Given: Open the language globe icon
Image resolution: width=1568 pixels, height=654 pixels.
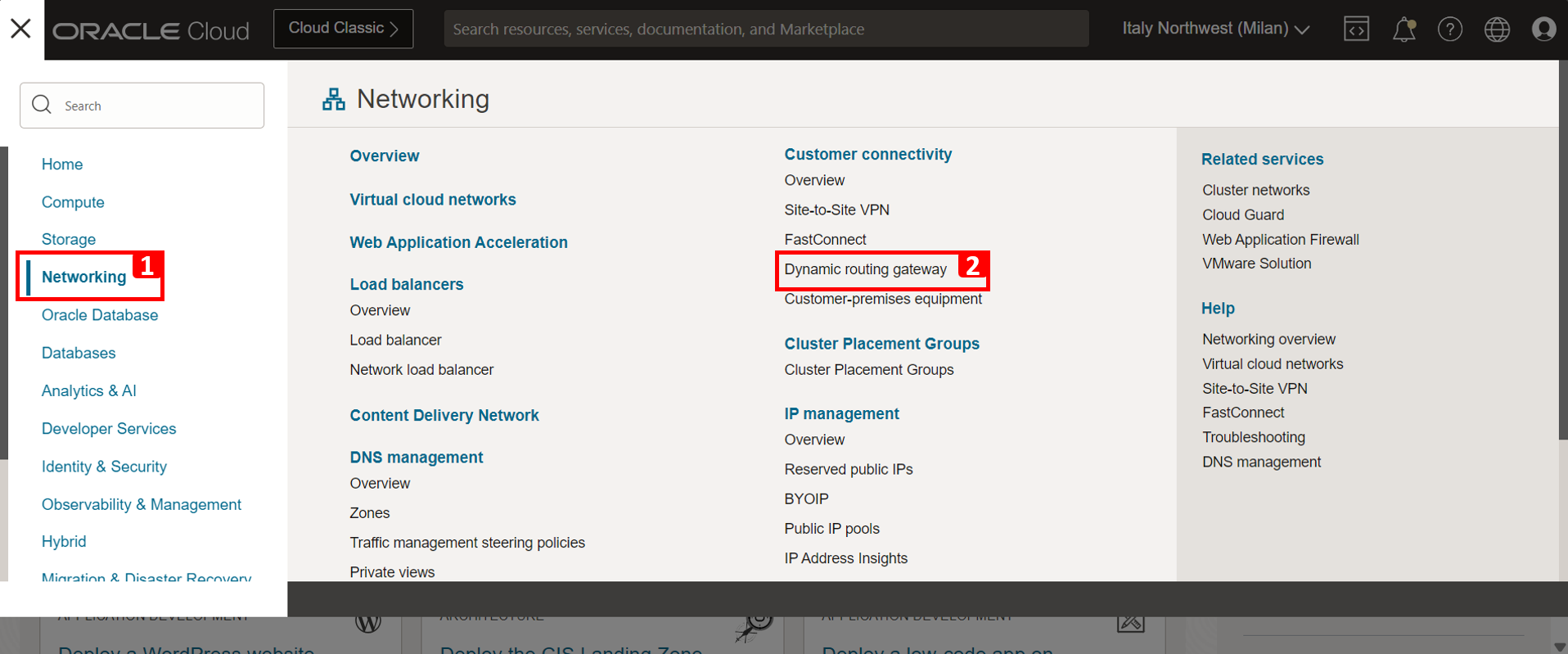Looking at the screenshot, I should (x=1497, y=29).
